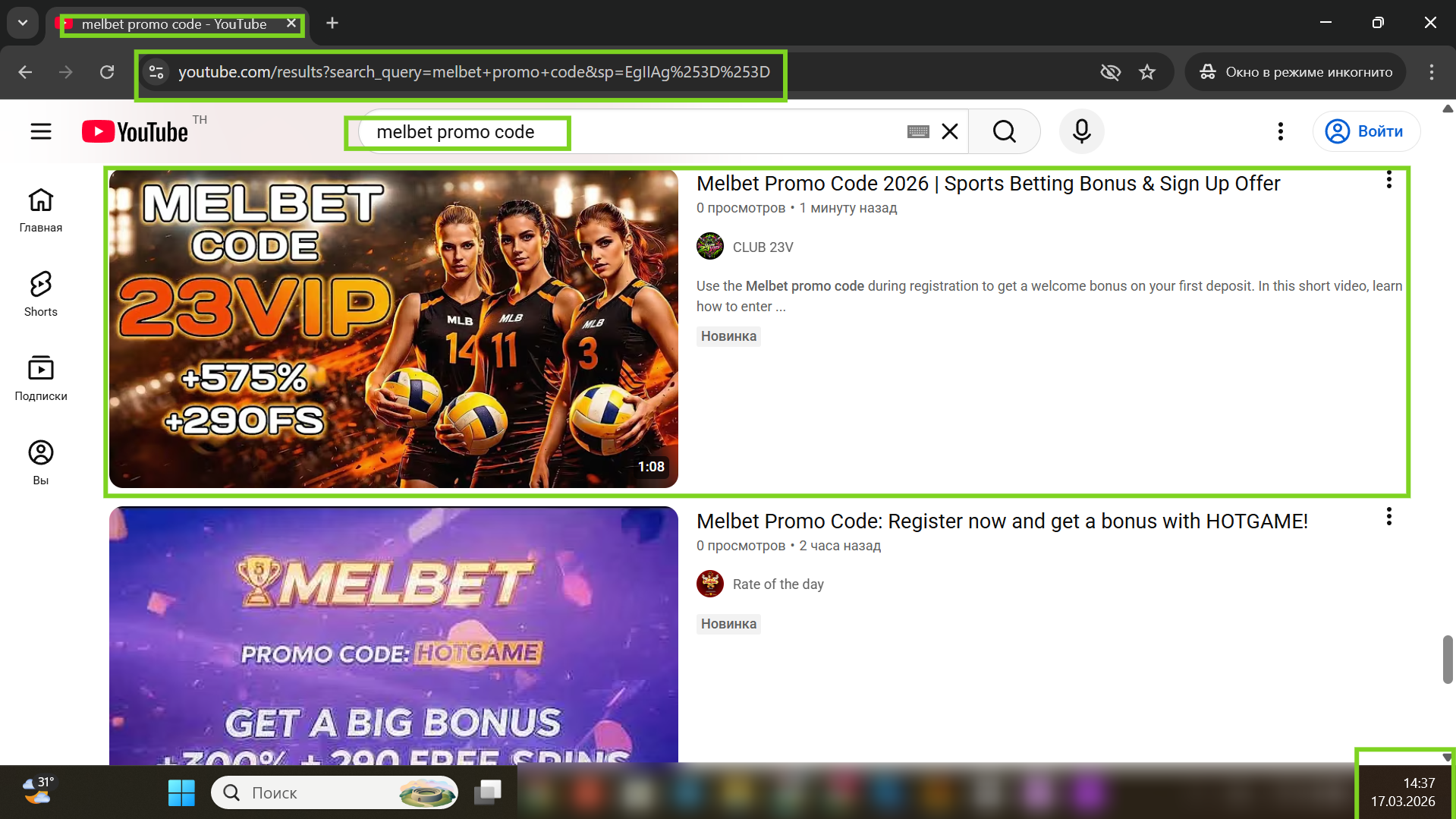
Task: Open the CLUB 23V channel avatar
Action: (x=710, y=247)
